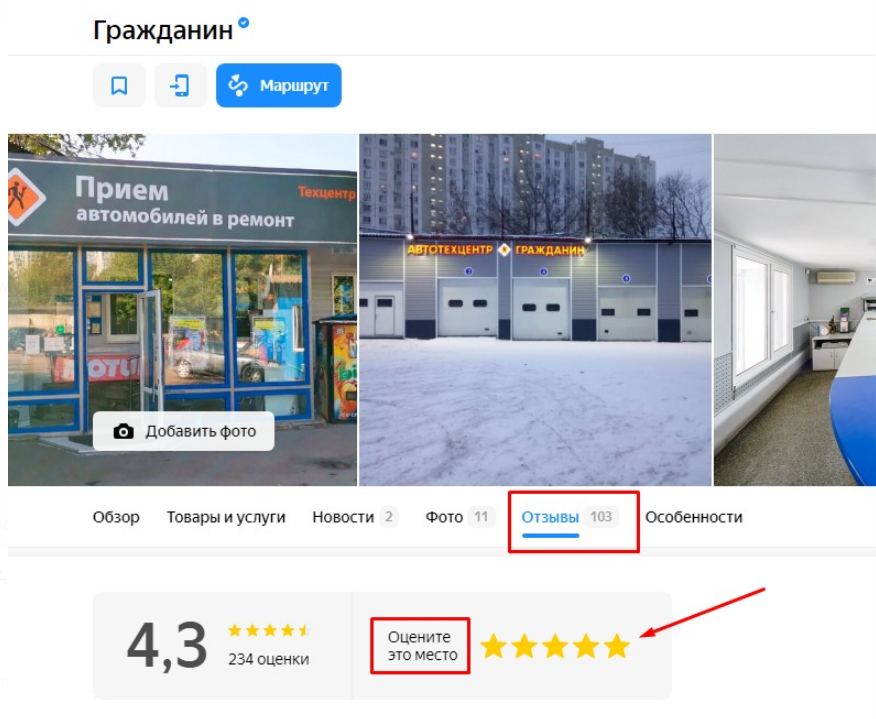Image resolution: width=876 pixels, height=719 pixels.
Task: Click the blue verified checkmark badge
Action: 244,23
